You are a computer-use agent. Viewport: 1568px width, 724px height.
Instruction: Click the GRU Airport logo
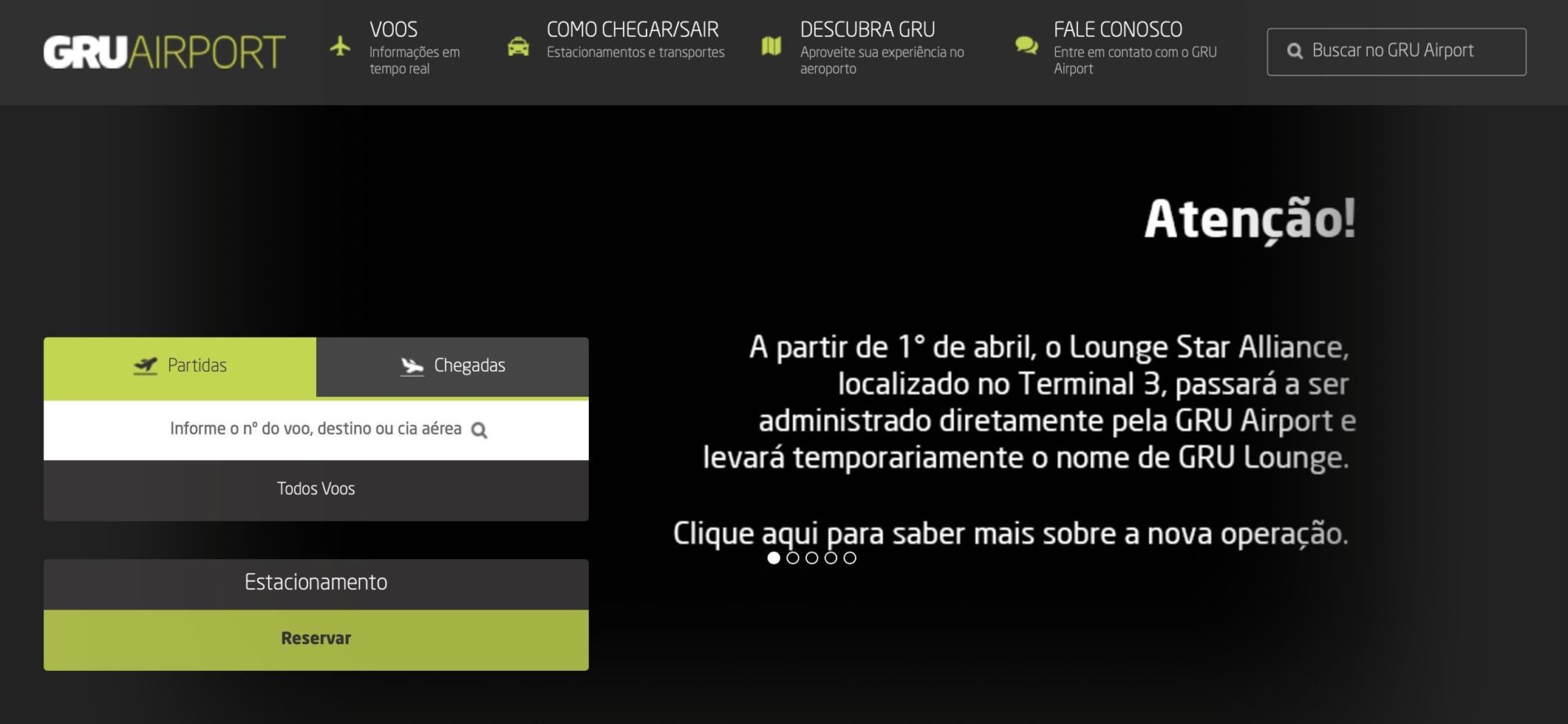164,52
